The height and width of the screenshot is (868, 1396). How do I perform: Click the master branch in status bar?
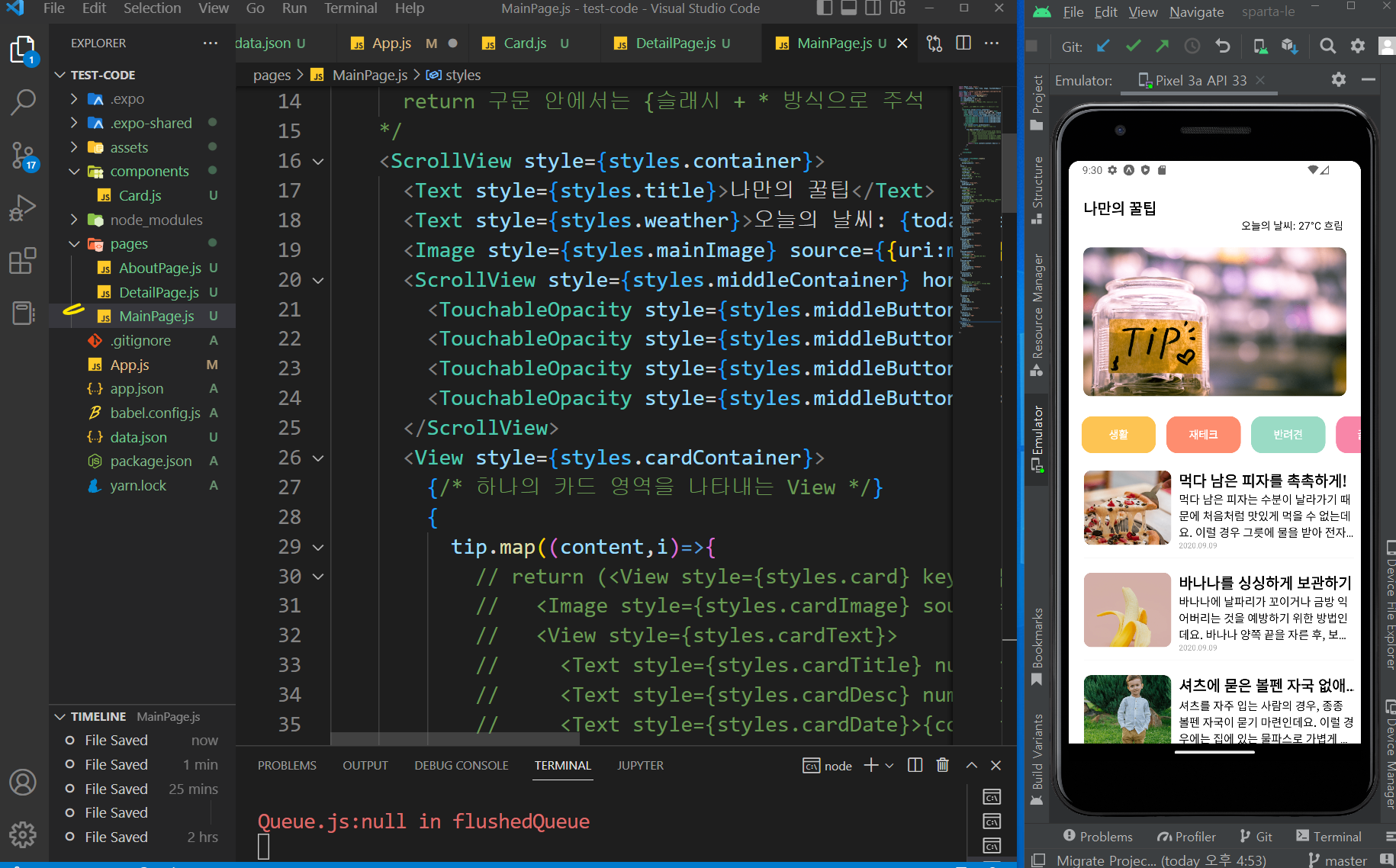[x=1337, y=860]
